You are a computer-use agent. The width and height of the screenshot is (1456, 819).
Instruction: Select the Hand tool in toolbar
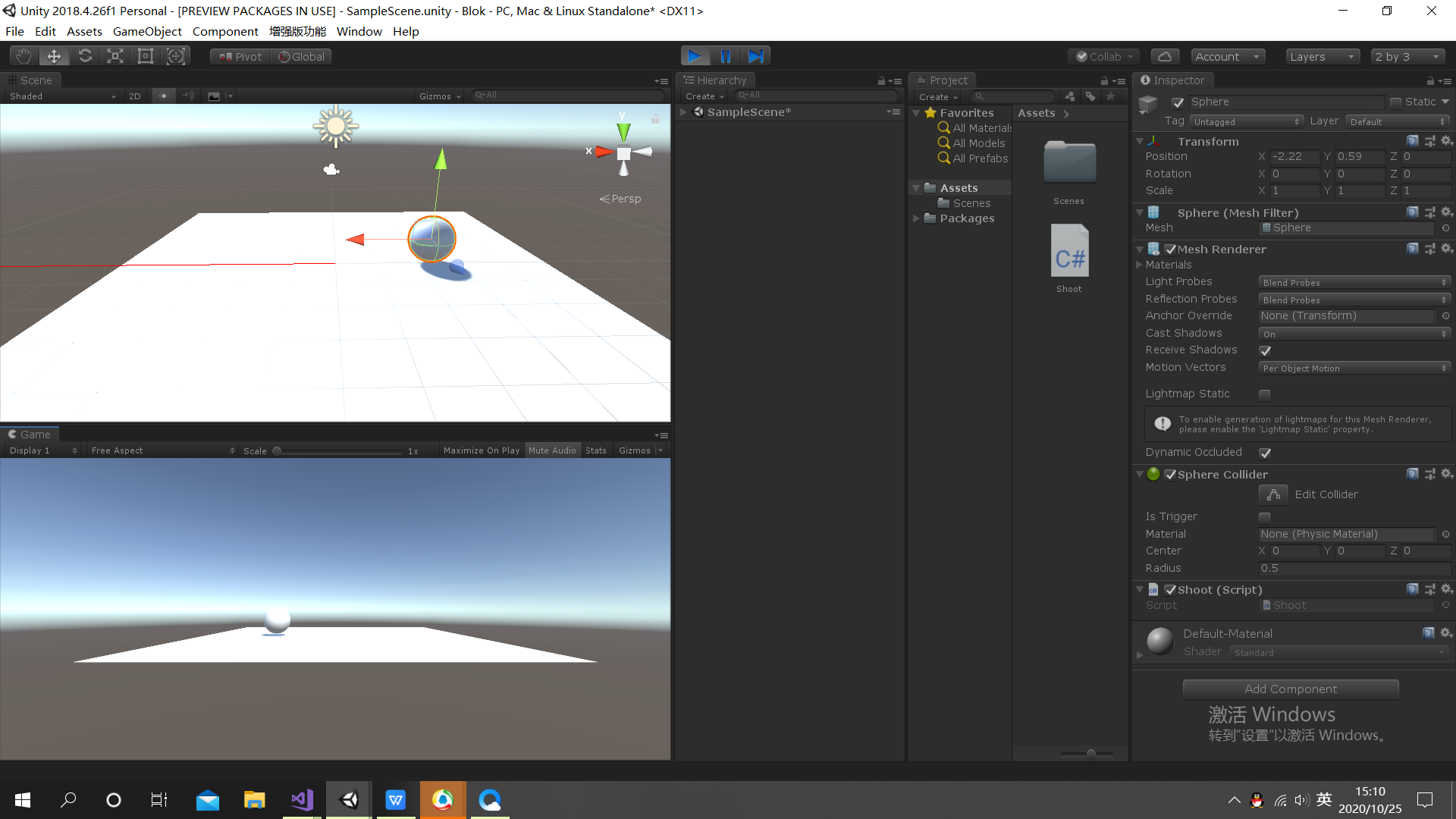[24, 56]
